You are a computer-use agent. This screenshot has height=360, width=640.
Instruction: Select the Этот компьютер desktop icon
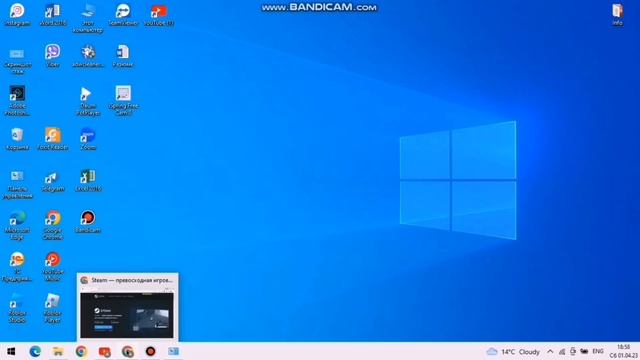pos(88,18)
